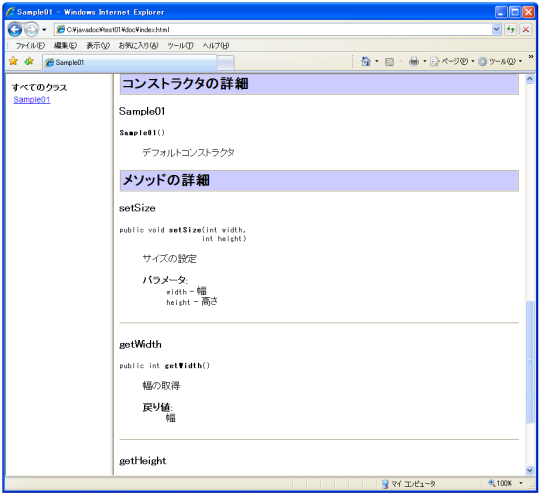
Task: Click the パラメータ: label
Action: [165, 280]
